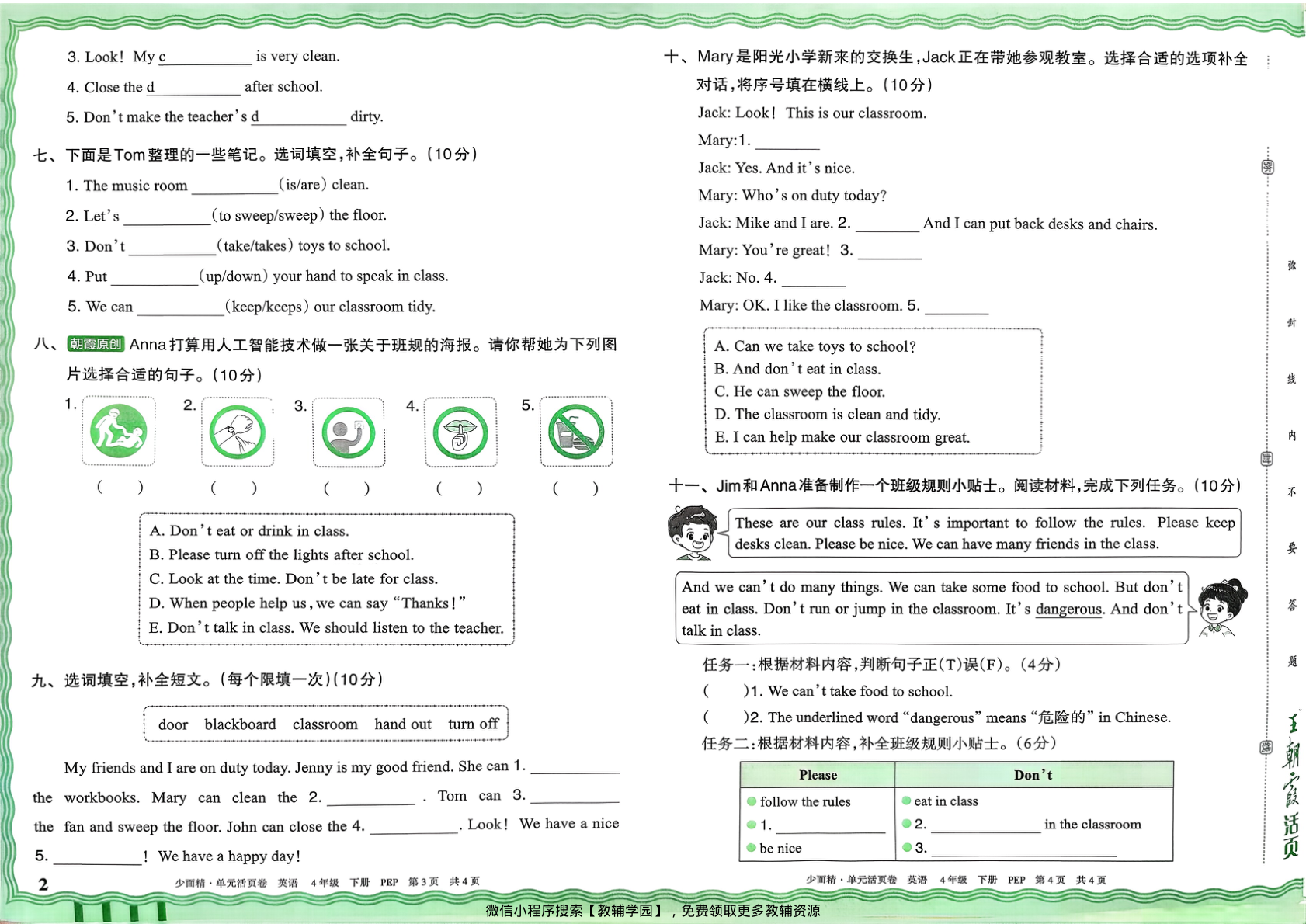
Task: Click picture 2 showing a wristwatch
Action: [238, 432]
